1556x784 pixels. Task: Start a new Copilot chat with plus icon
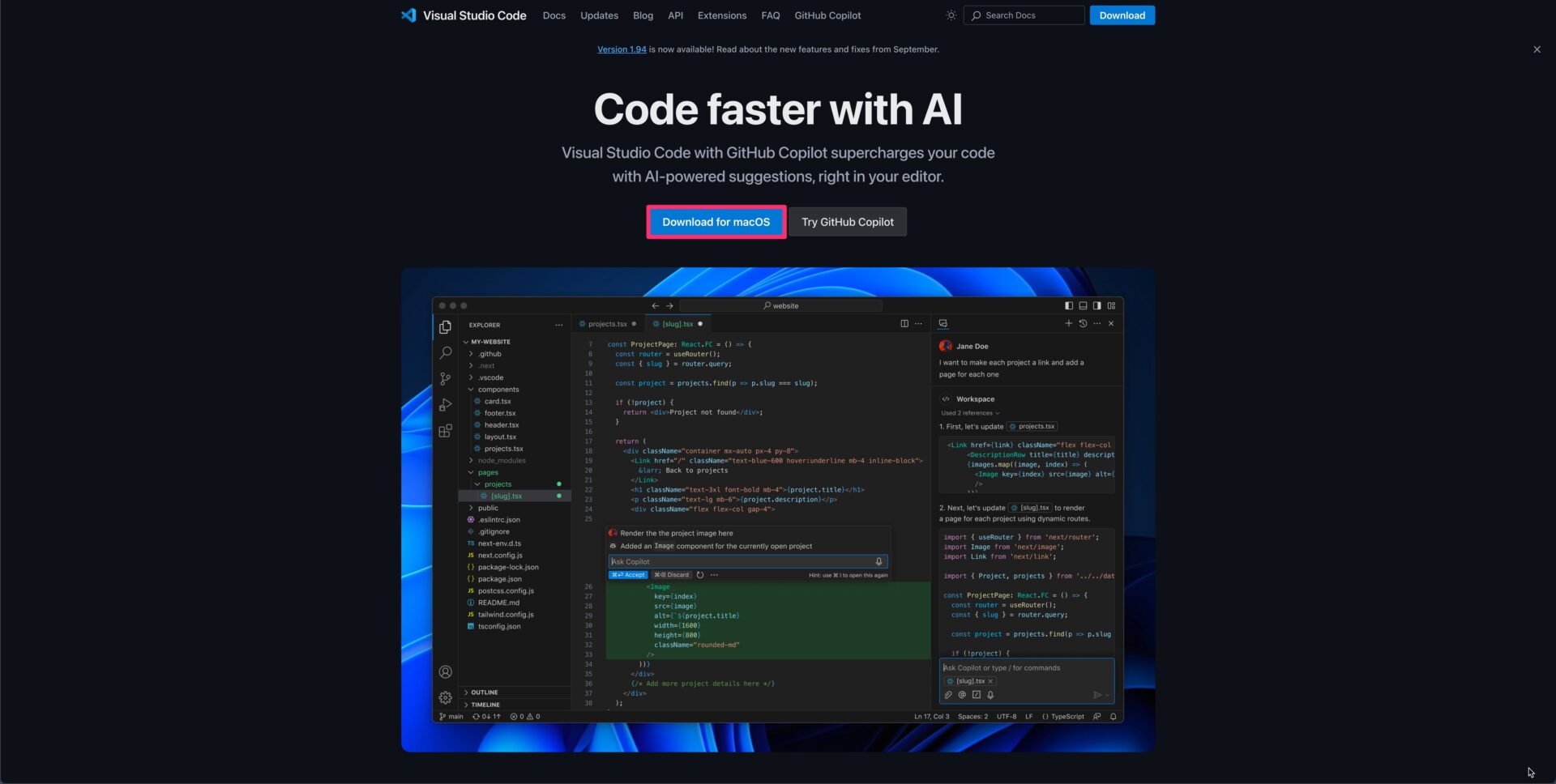(1068, 323)
